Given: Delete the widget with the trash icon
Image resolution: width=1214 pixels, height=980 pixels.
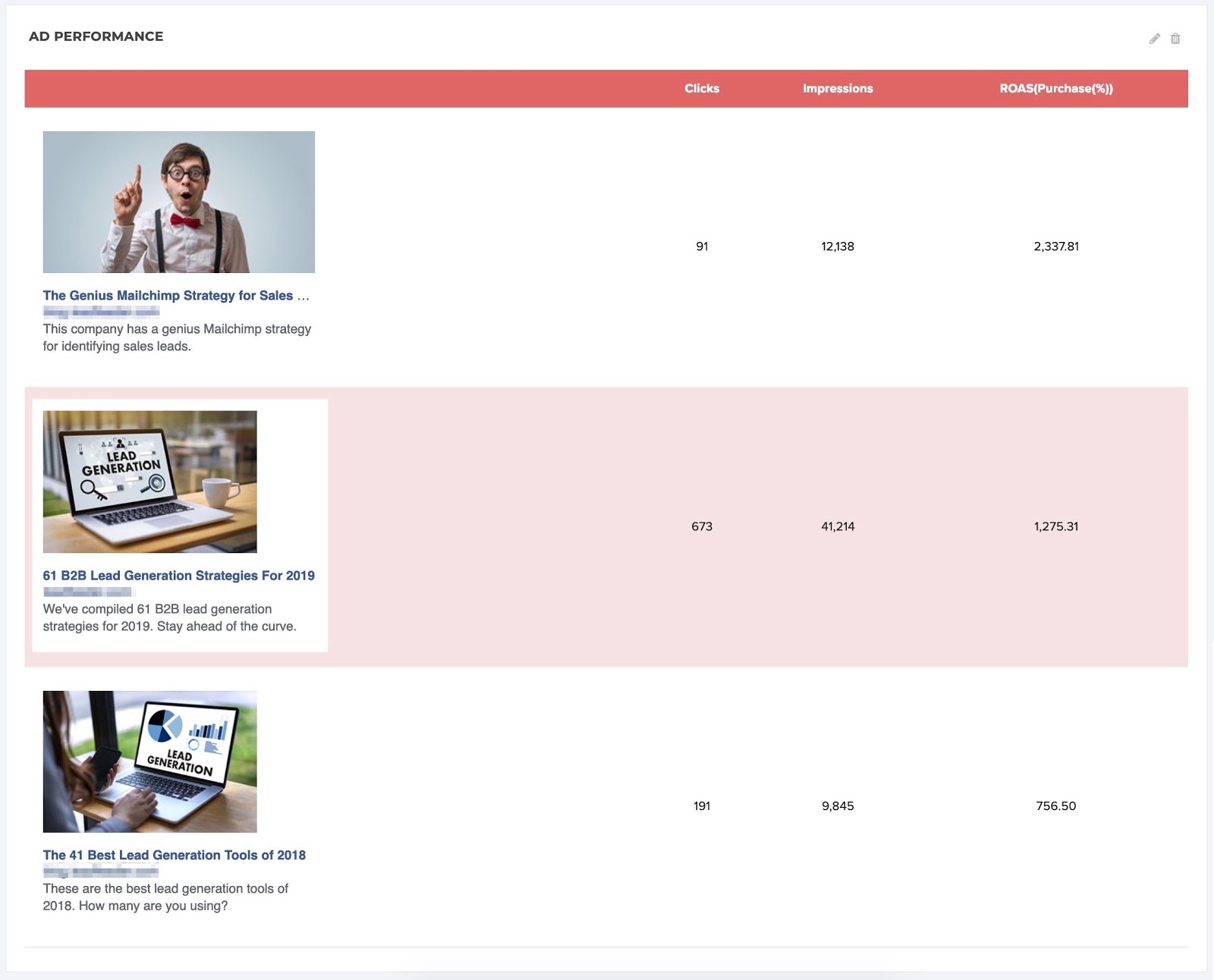Looking at the screenshot, I should (1175, 39).
